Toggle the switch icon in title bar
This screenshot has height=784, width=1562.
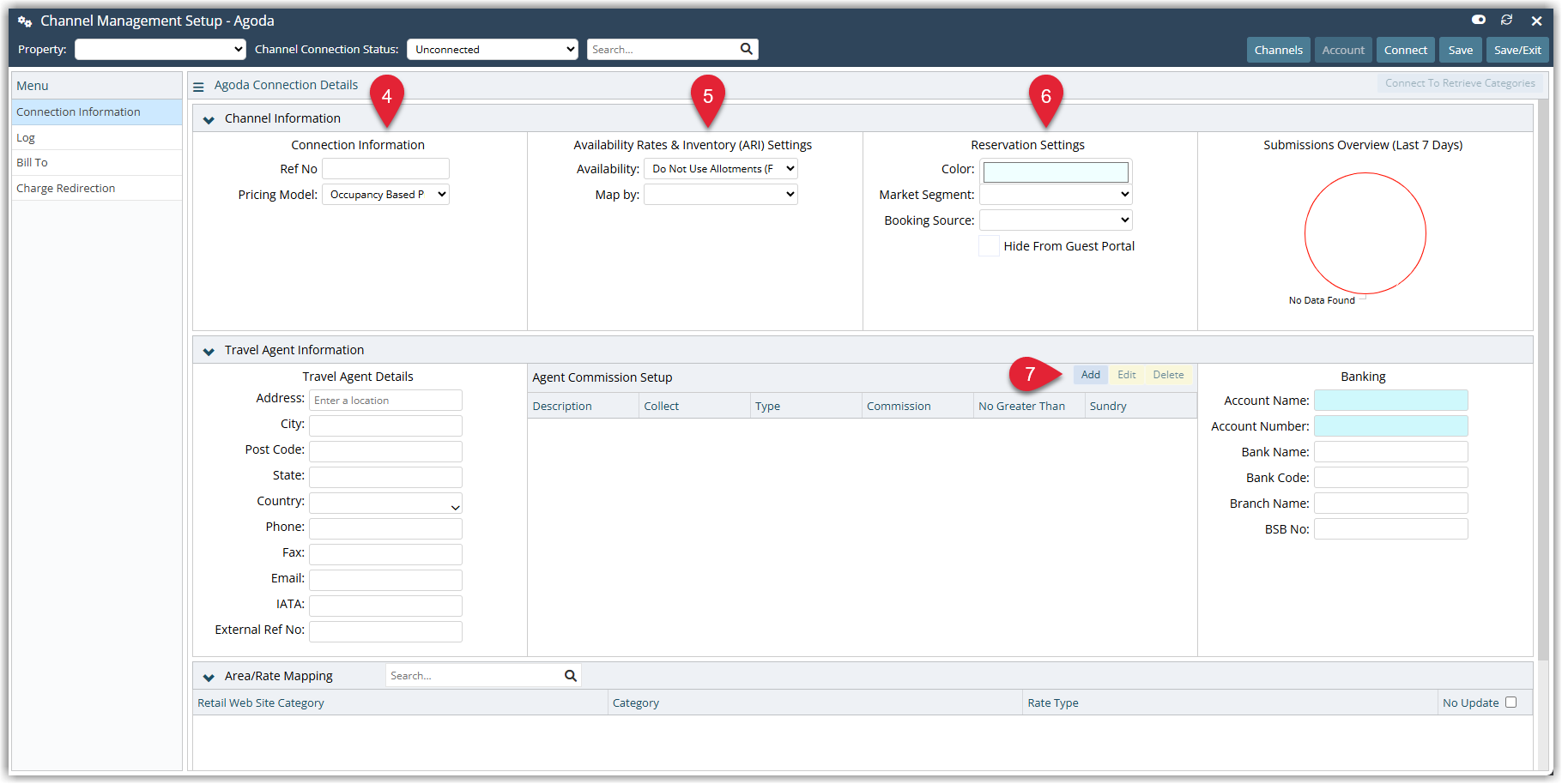click(x=1479, y=20)
